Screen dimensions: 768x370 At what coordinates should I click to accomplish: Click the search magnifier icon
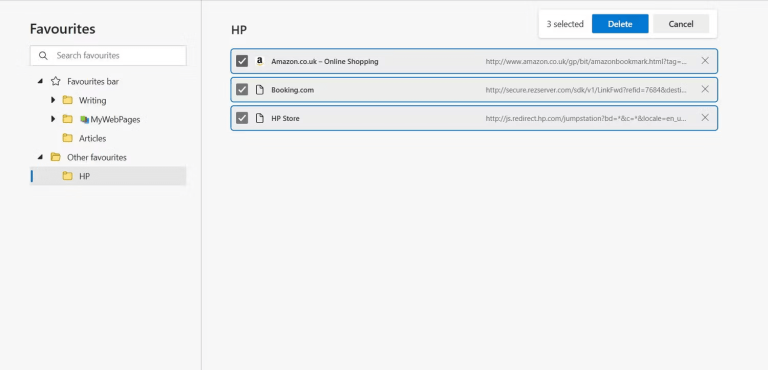coord(43,55)
